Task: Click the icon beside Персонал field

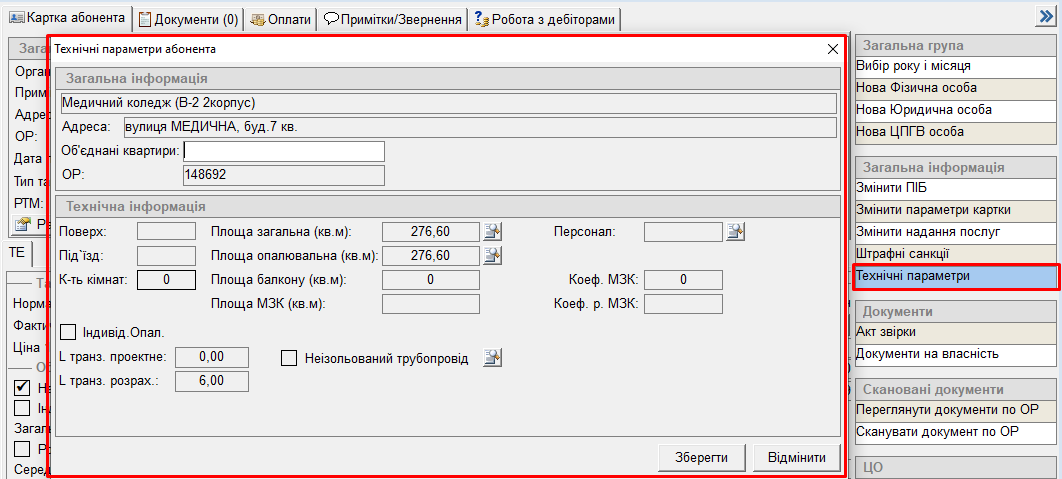Action: pyautogui.click(x=736, y=232)
